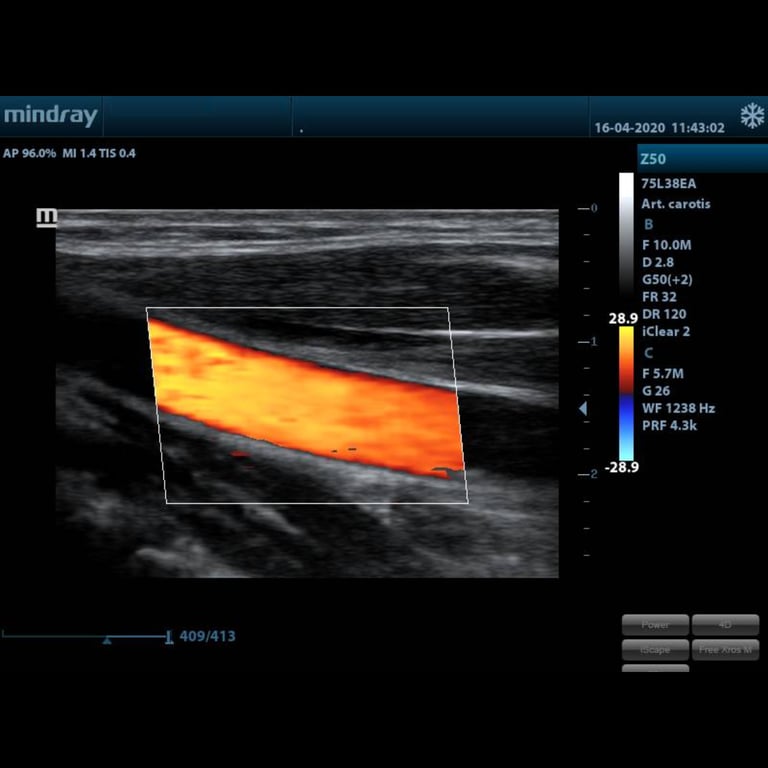768x768 pixels.
Task: Click the FR 32 frame rate value
Action: [x=659, y=297]
